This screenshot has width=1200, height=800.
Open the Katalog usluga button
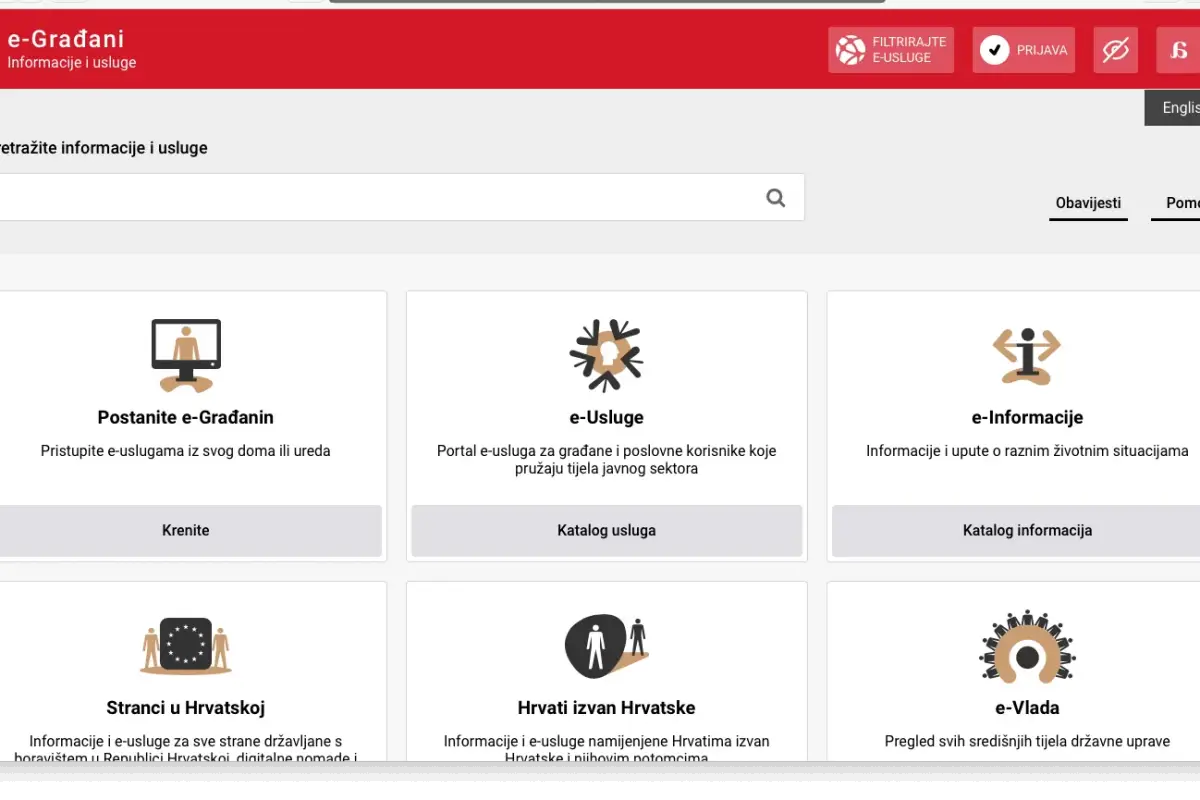[607, 530]
